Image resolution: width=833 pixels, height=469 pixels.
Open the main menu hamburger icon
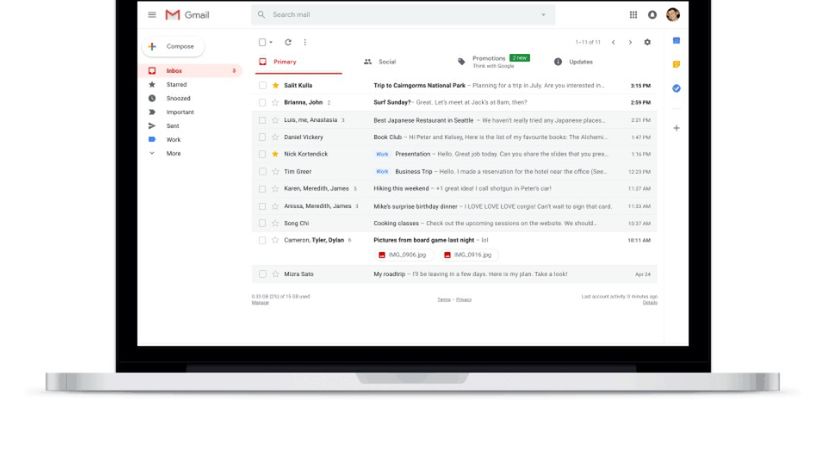pyautogui.click(x=152, y=15)
